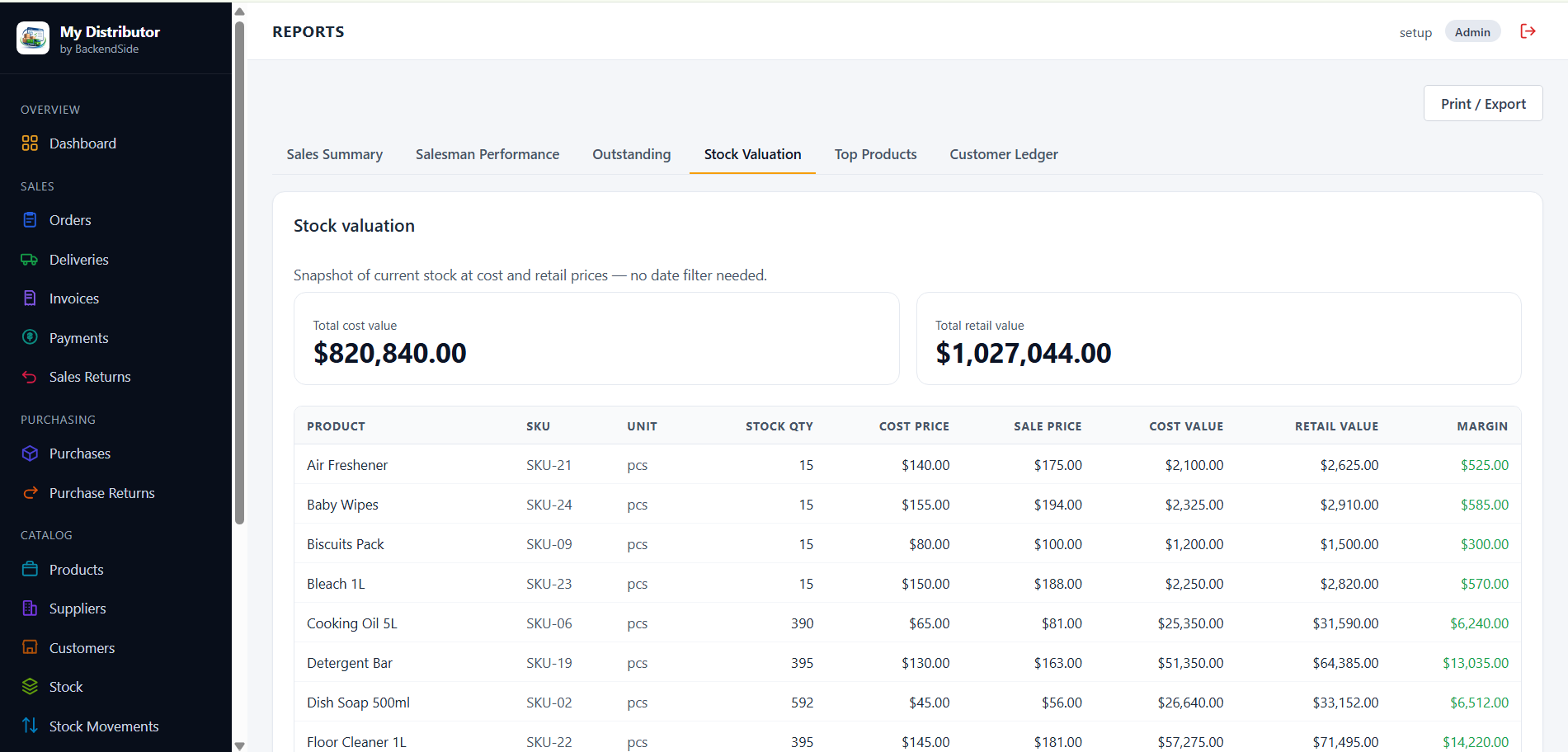The image size is (1568, 752).
Task: Click the sidebar scrollbar down arrow
Action: pyautogui.click(x=239, y=745)
